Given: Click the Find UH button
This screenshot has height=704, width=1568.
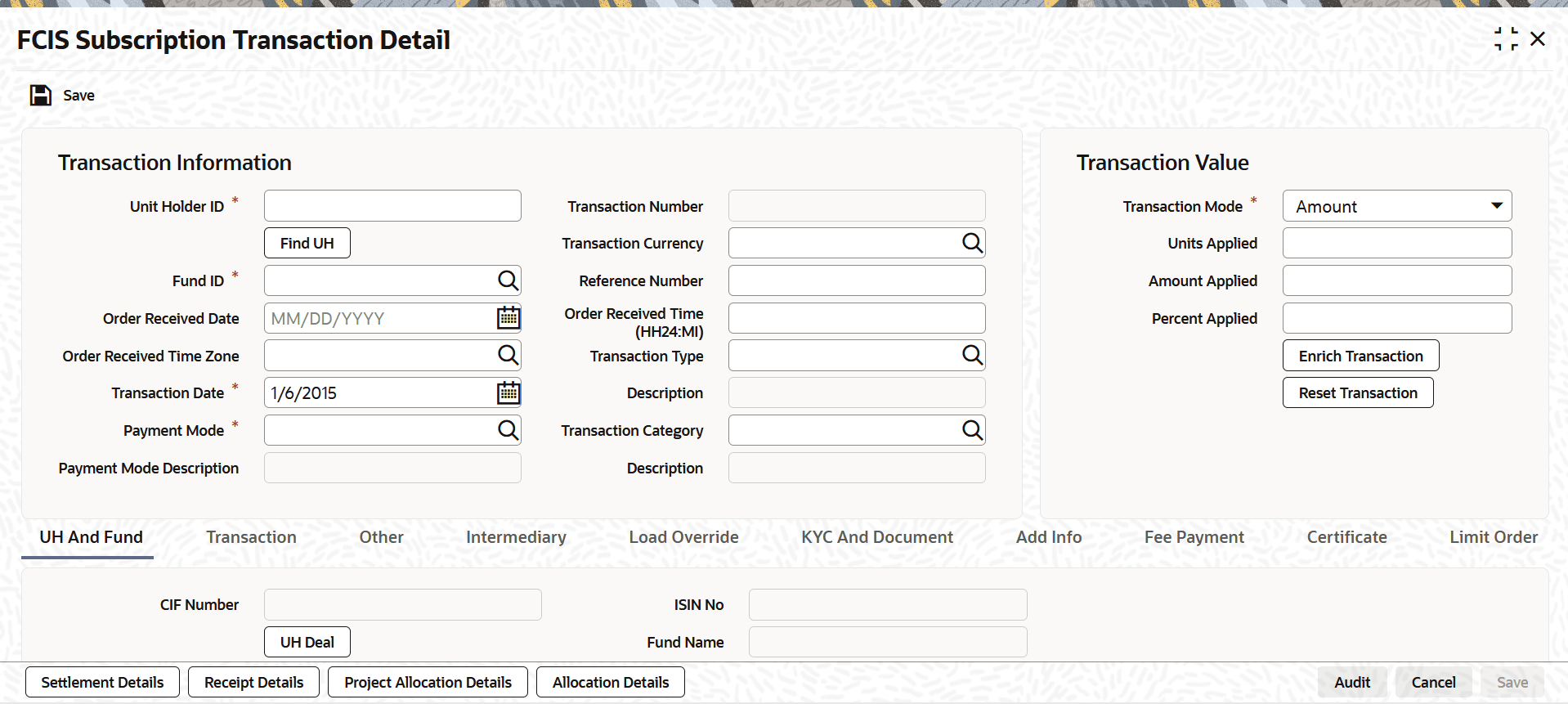Looking at the screenshot, I should coord(307,243).
